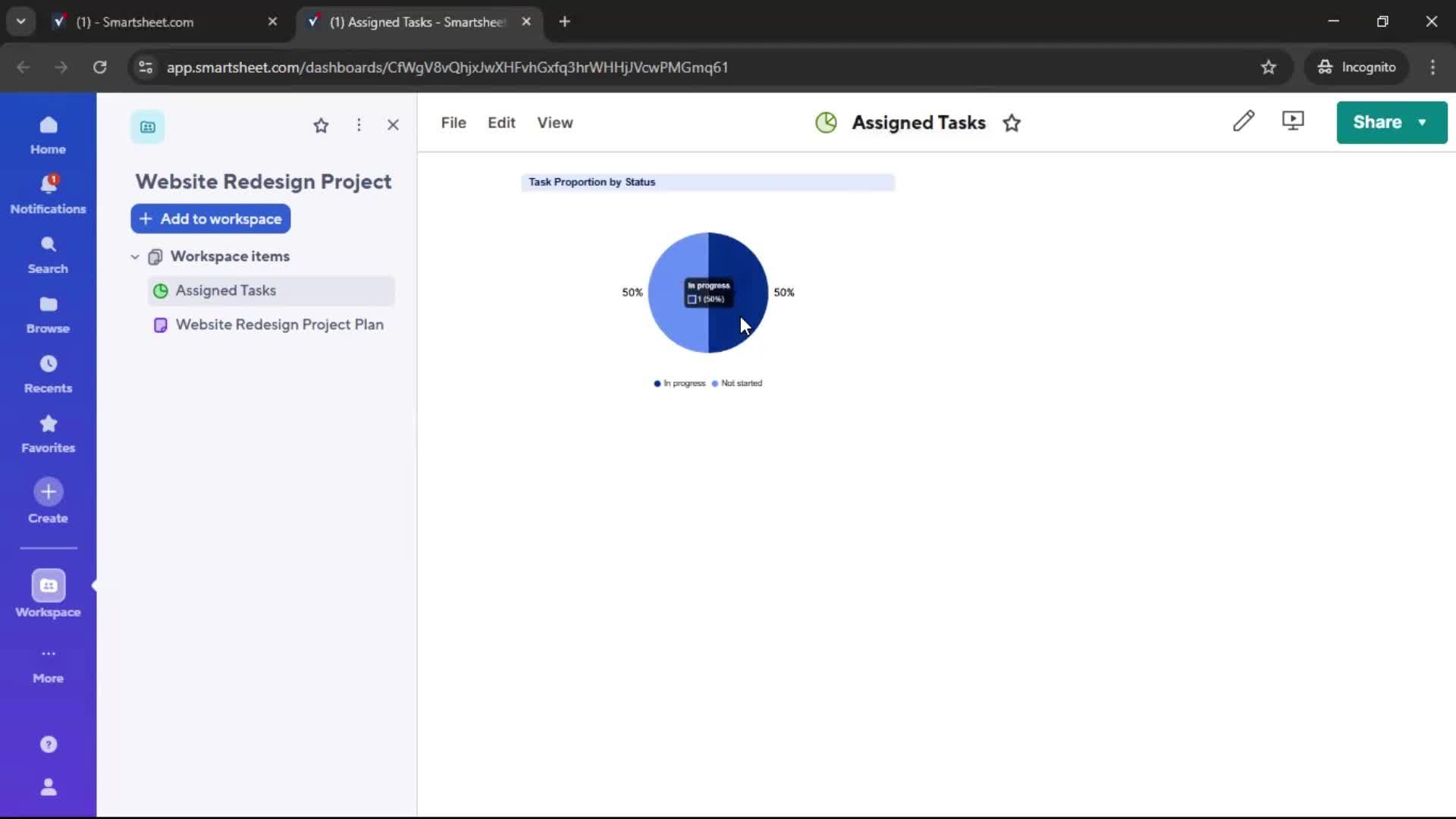This screenshot has width=1456, height=819.
Task: Open the browser tab search chevron
Action: (20, 21)
